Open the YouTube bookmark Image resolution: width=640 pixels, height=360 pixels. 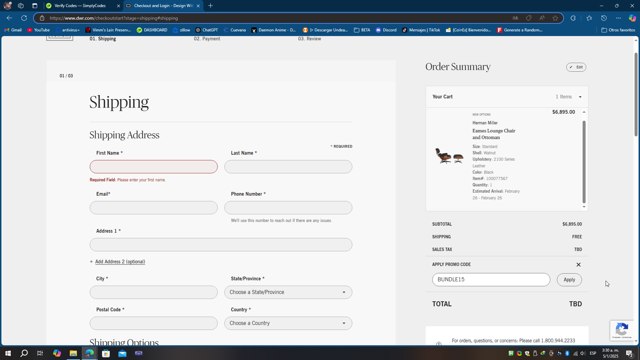coord(38,30)
